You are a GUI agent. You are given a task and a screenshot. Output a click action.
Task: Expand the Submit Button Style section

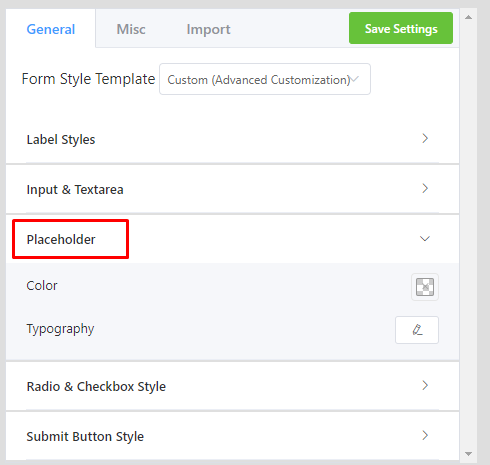[232, 436]
